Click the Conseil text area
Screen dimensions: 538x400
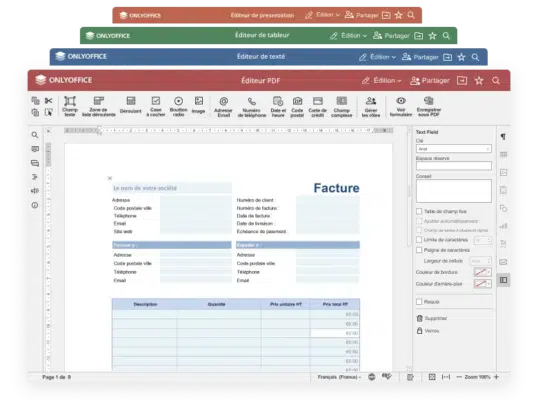(454, 191)
